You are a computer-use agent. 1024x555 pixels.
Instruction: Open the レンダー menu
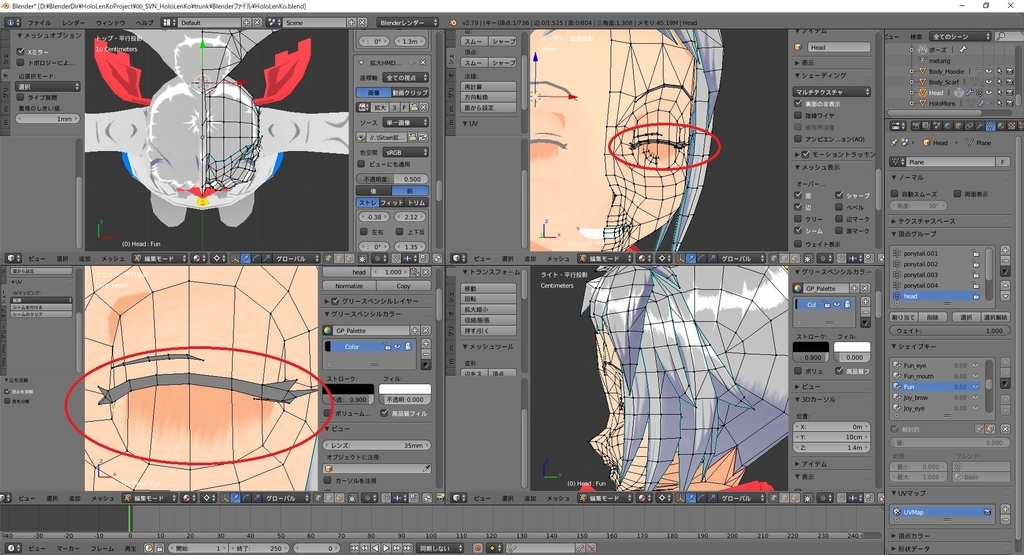coord(74,22)
